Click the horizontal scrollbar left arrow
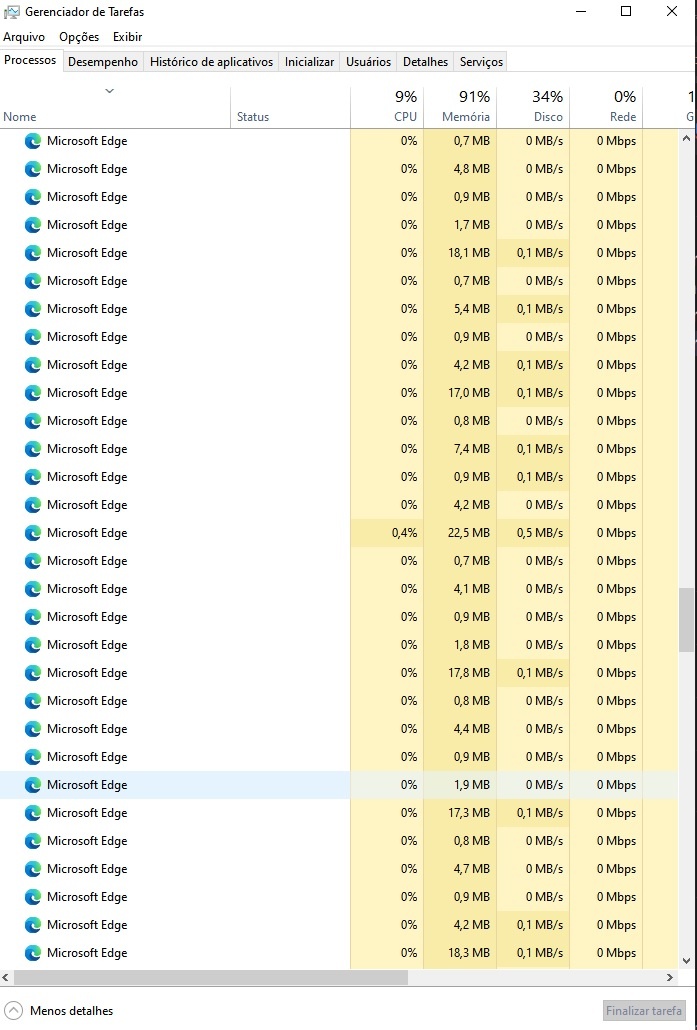Image resolution: width=697 pixels, height=1030 pixels. click(x=6, y=977)
